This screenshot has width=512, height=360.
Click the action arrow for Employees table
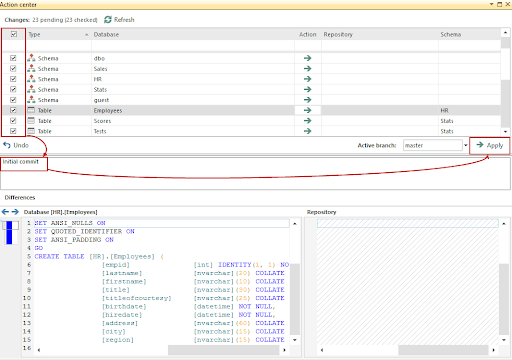307,110
